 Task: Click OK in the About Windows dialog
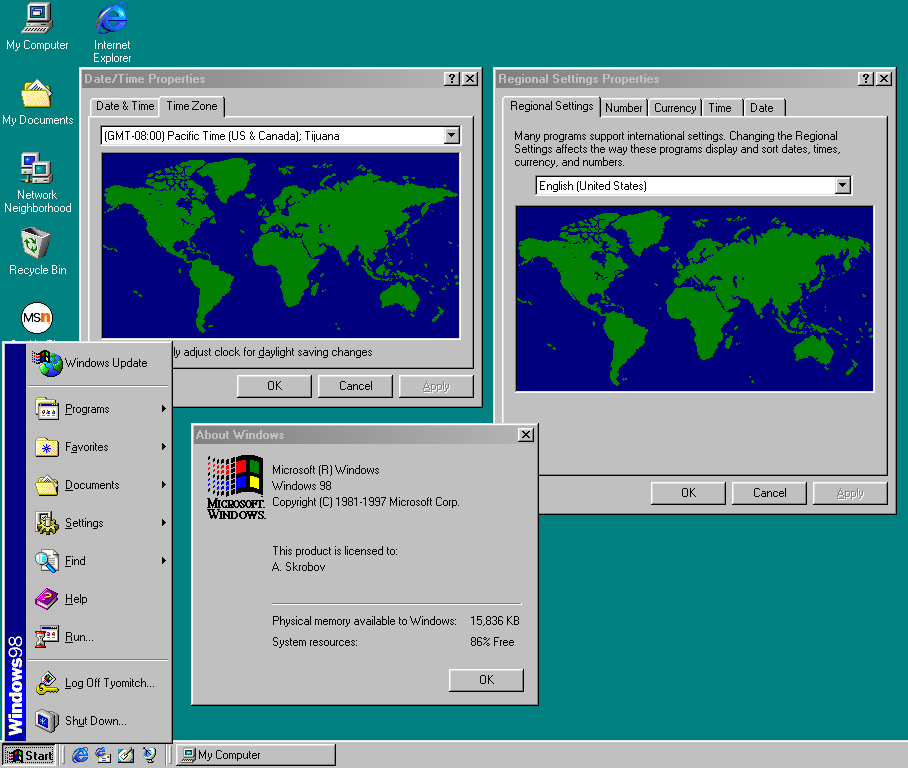click(486, 680)
